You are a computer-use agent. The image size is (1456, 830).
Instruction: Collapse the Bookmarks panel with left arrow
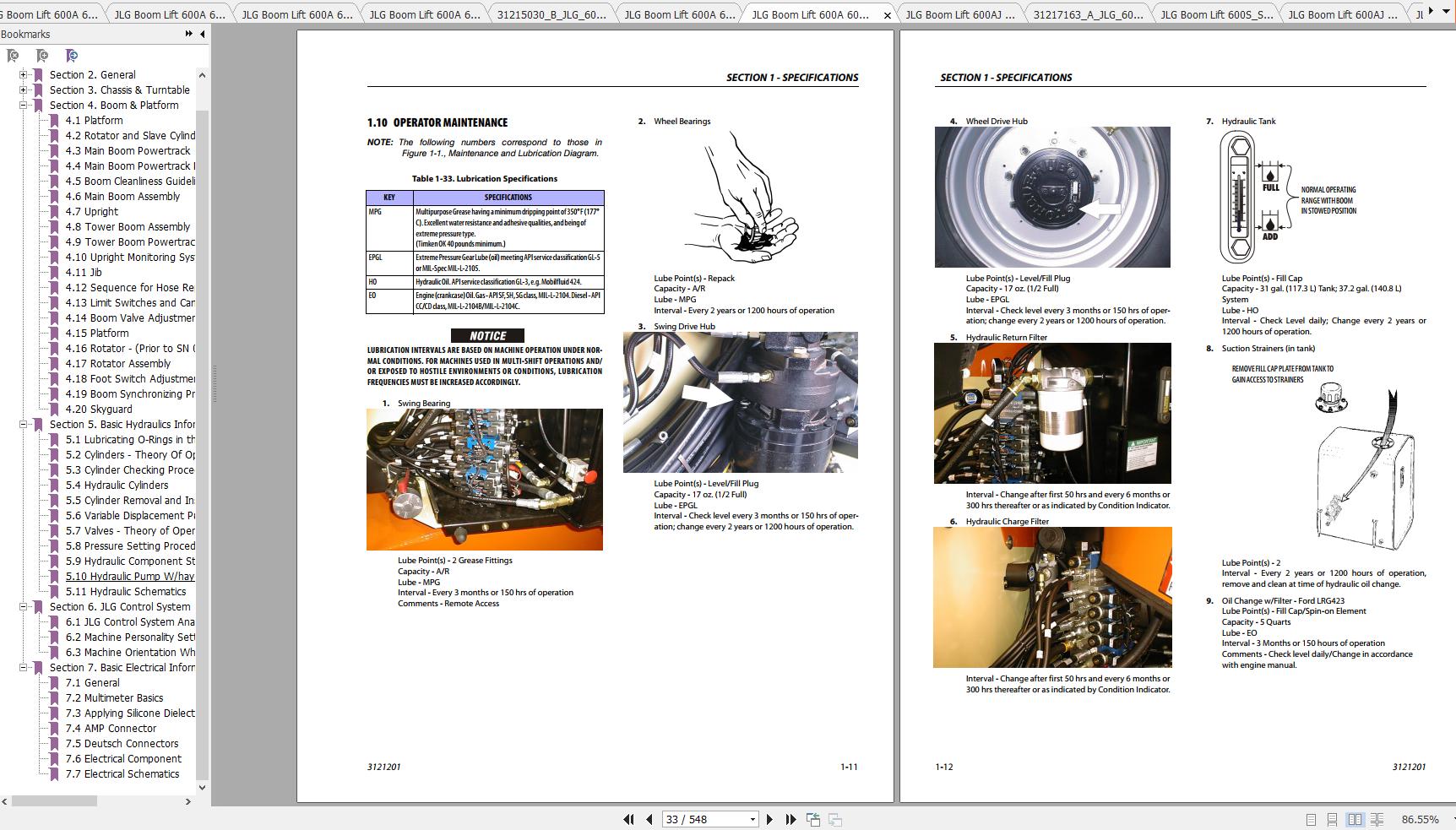click(x=202, y=34)
